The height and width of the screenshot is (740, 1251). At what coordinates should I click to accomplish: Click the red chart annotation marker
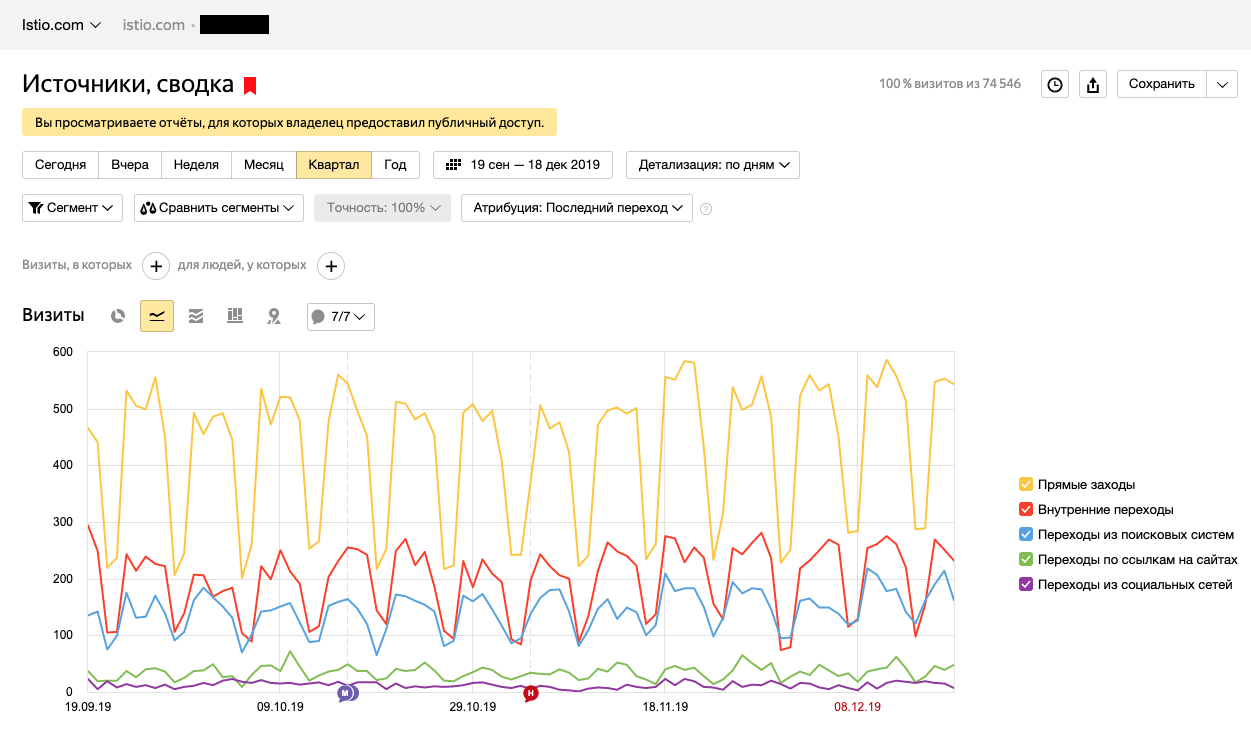[531, 693]
